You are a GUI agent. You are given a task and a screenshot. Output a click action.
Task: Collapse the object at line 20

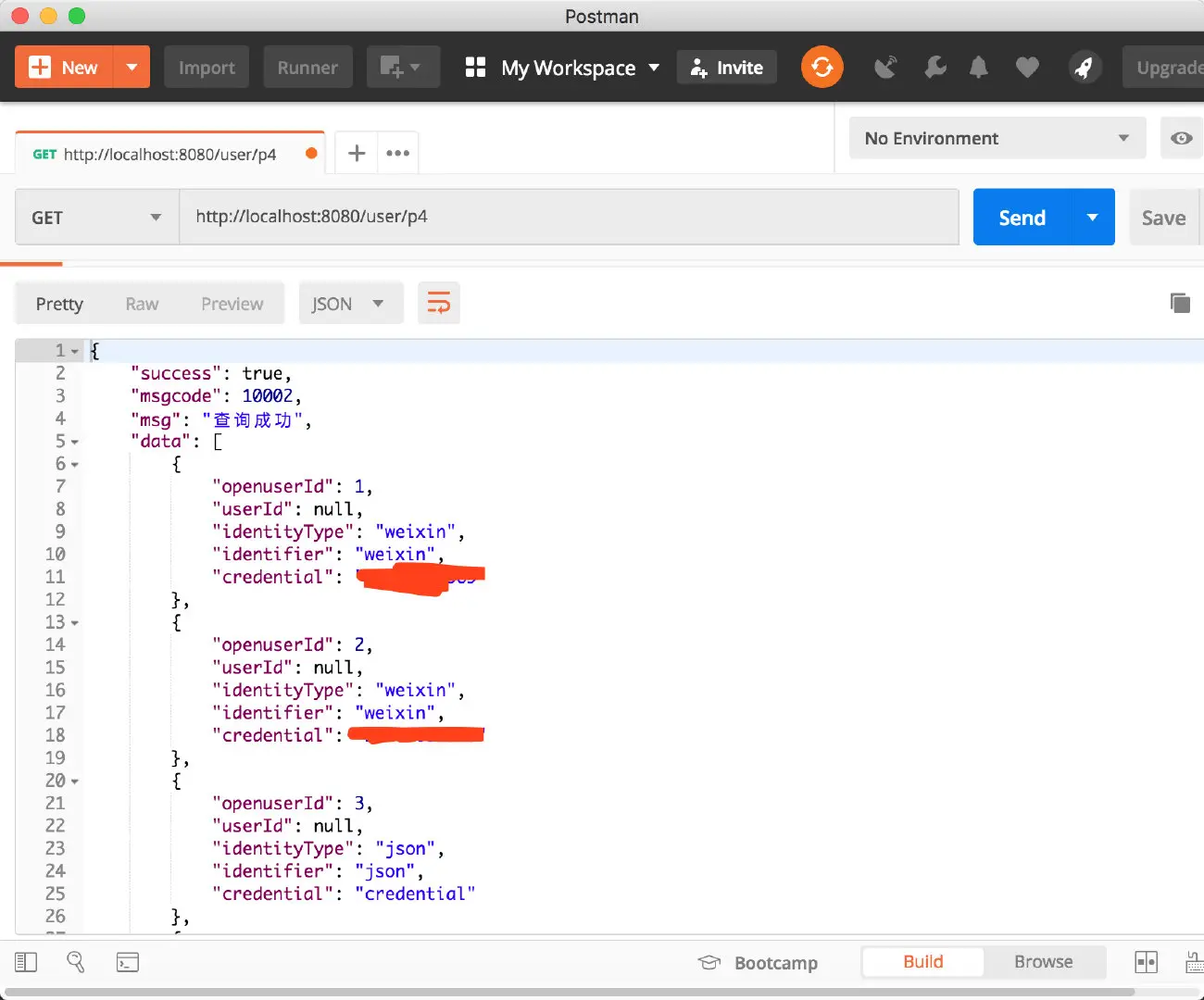click(75, 781)
